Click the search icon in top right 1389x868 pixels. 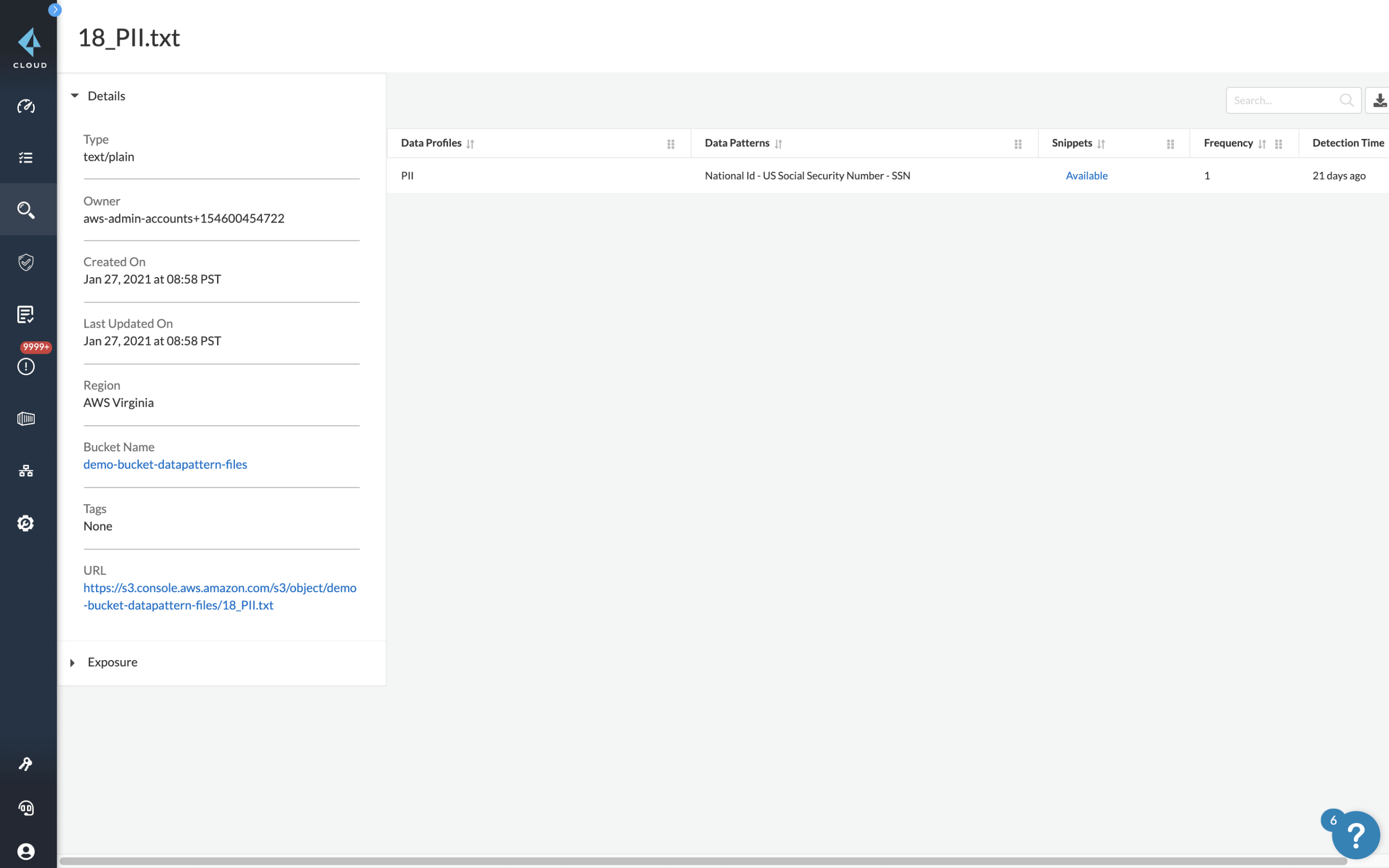[x=1346, y=100]
